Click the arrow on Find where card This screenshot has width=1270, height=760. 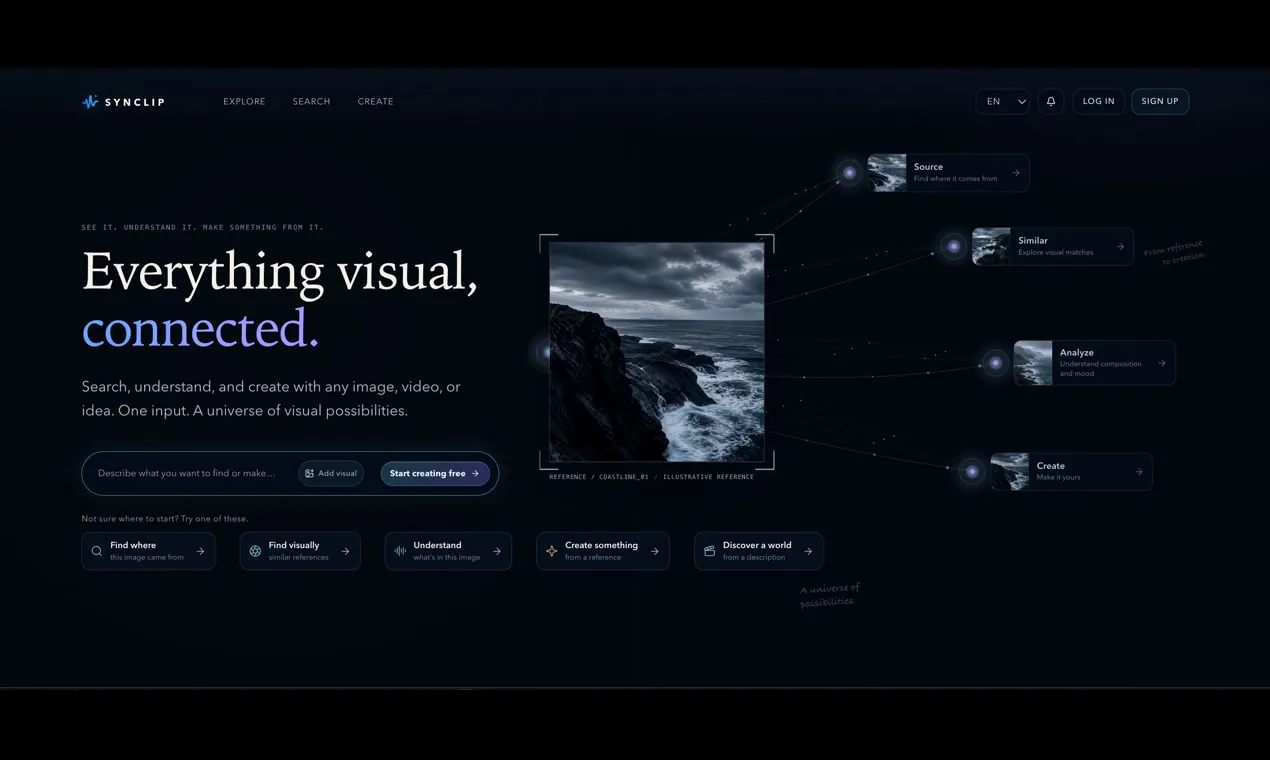[200, 551]
